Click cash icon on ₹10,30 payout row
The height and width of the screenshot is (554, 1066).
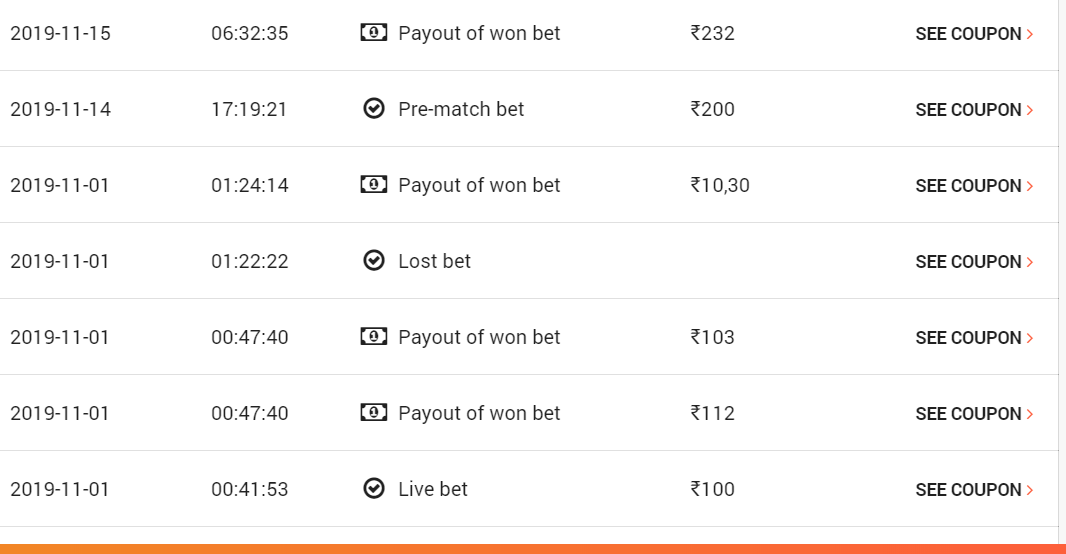tap(373, 185)
